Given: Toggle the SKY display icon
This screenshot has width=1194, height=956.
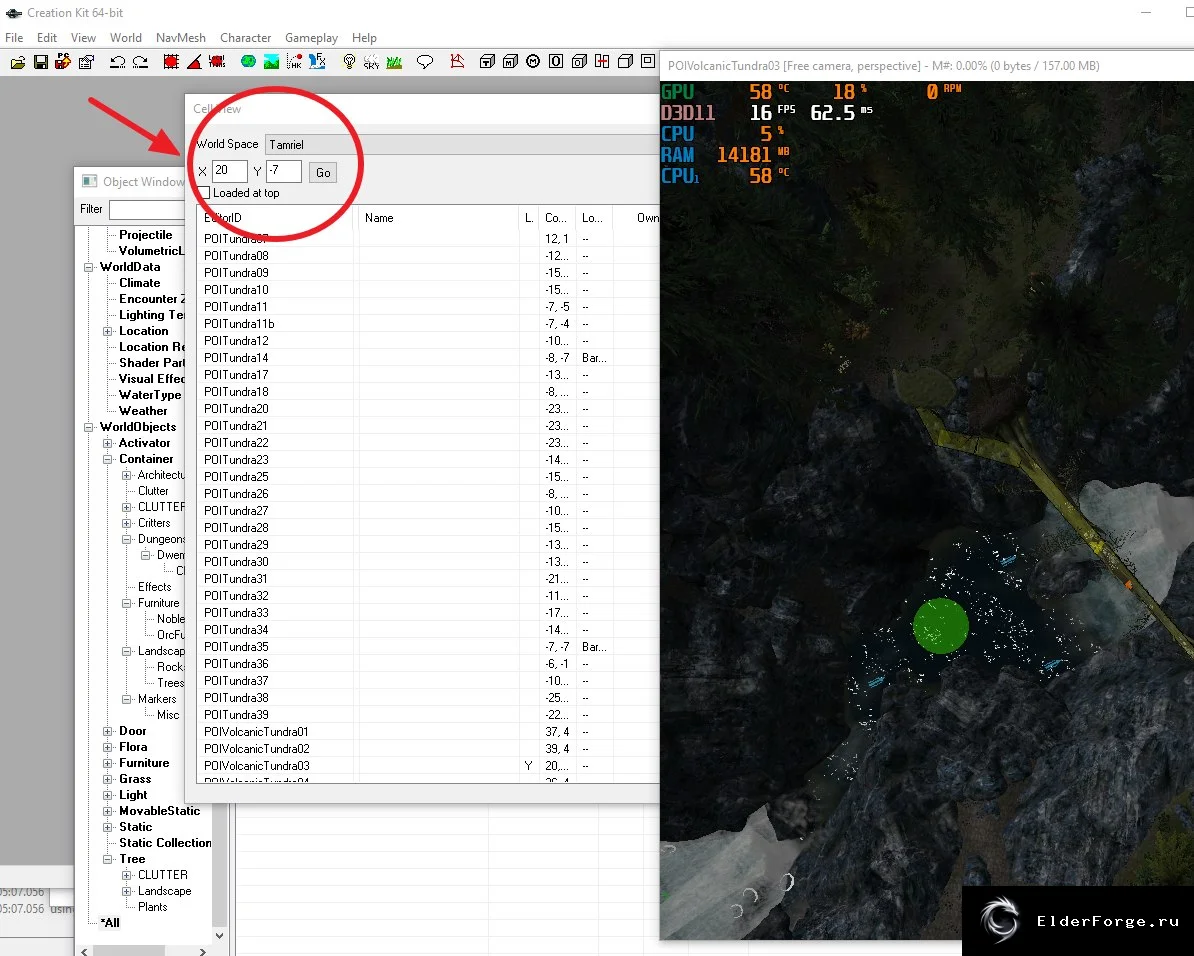Looking at the screenshot, I should (372, 62).
